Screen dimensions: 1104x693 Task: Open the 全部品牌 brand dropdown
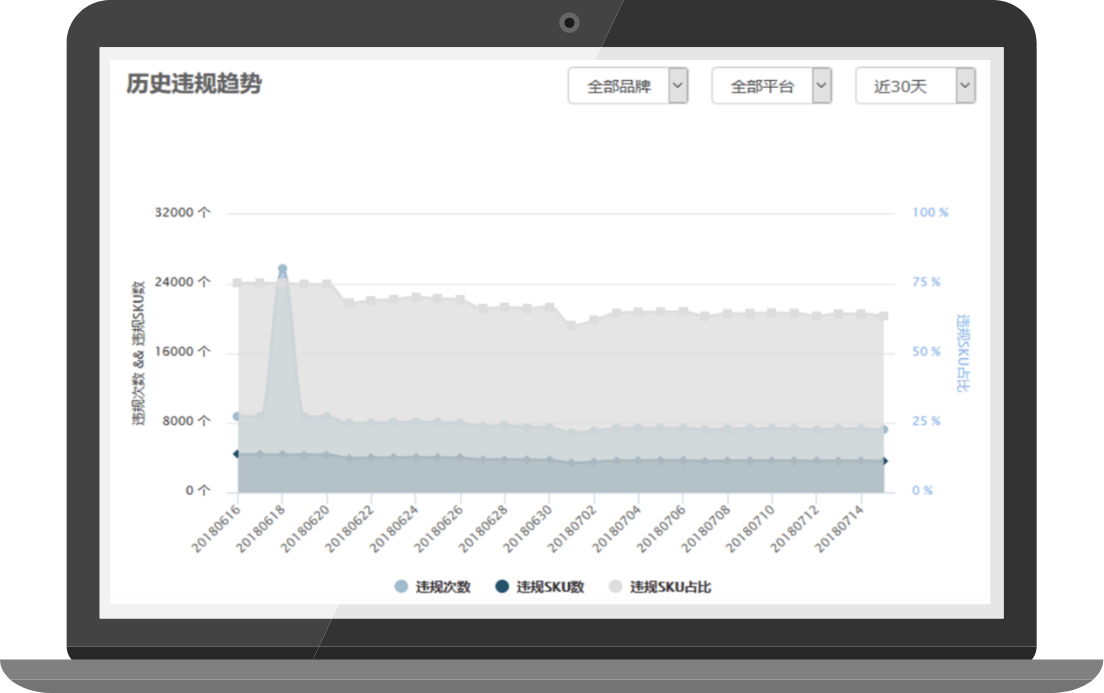coord(627,86)
